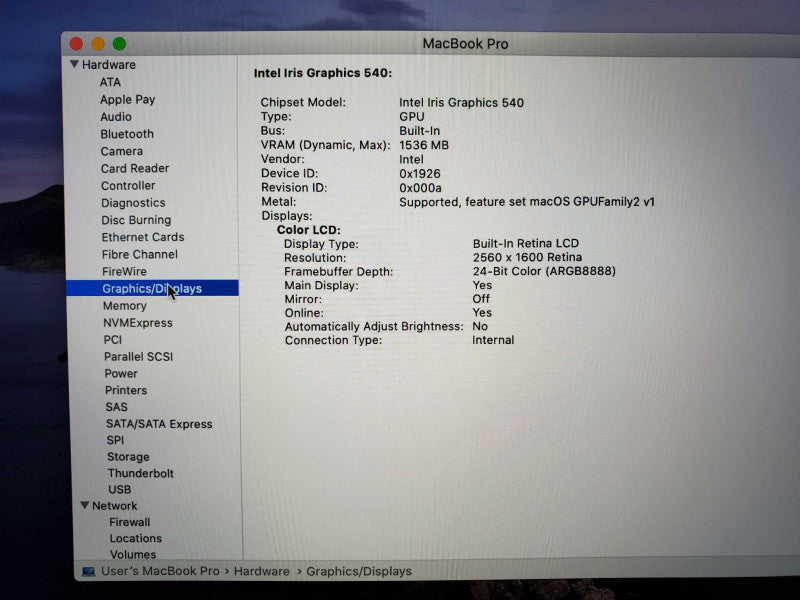
Task: Click User's MacBook Pro in path bar
Action: click(x=160, y=571)
